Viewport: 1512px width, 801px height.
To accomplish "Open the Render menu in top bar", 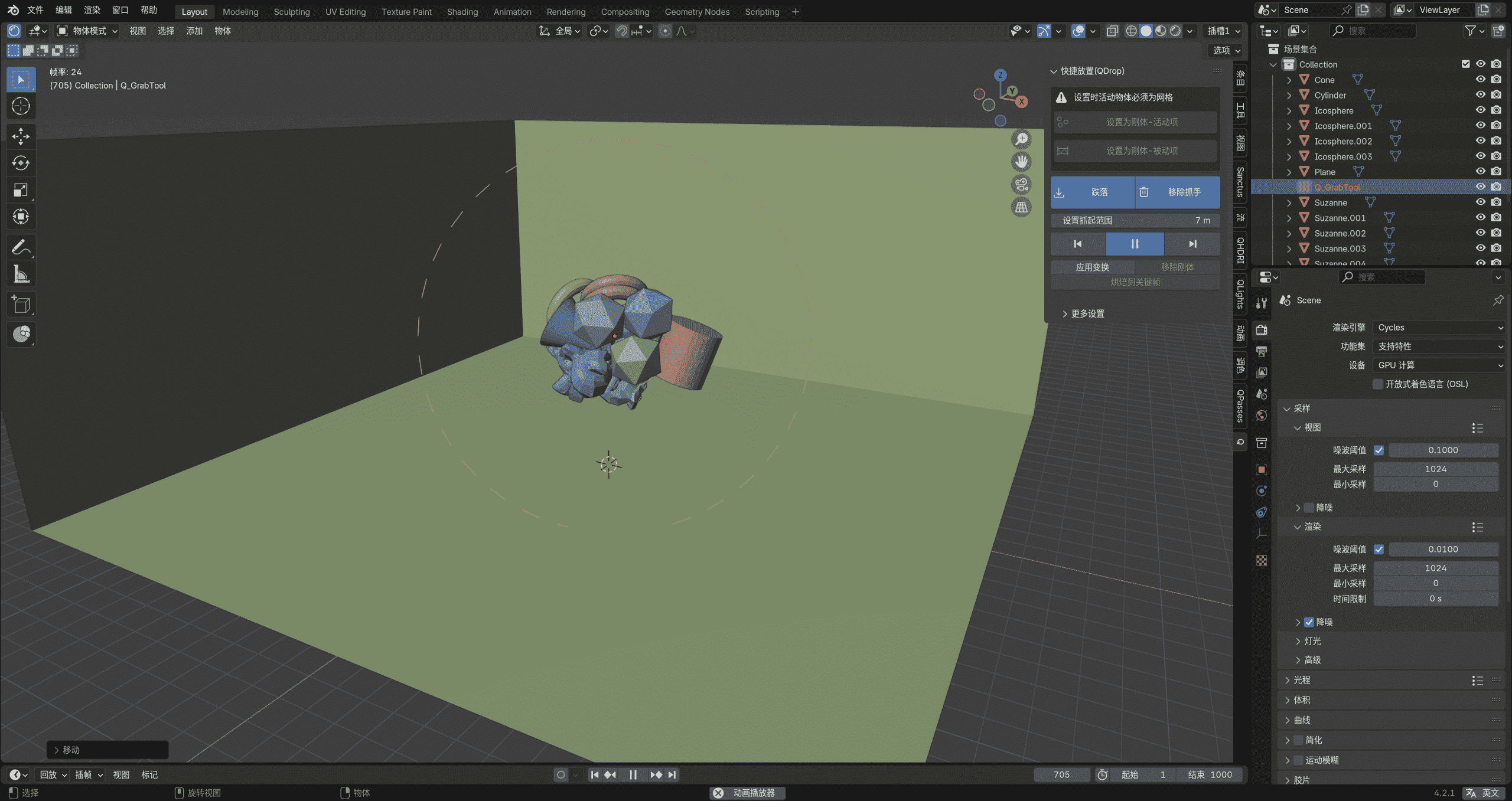I will (92, 10).
